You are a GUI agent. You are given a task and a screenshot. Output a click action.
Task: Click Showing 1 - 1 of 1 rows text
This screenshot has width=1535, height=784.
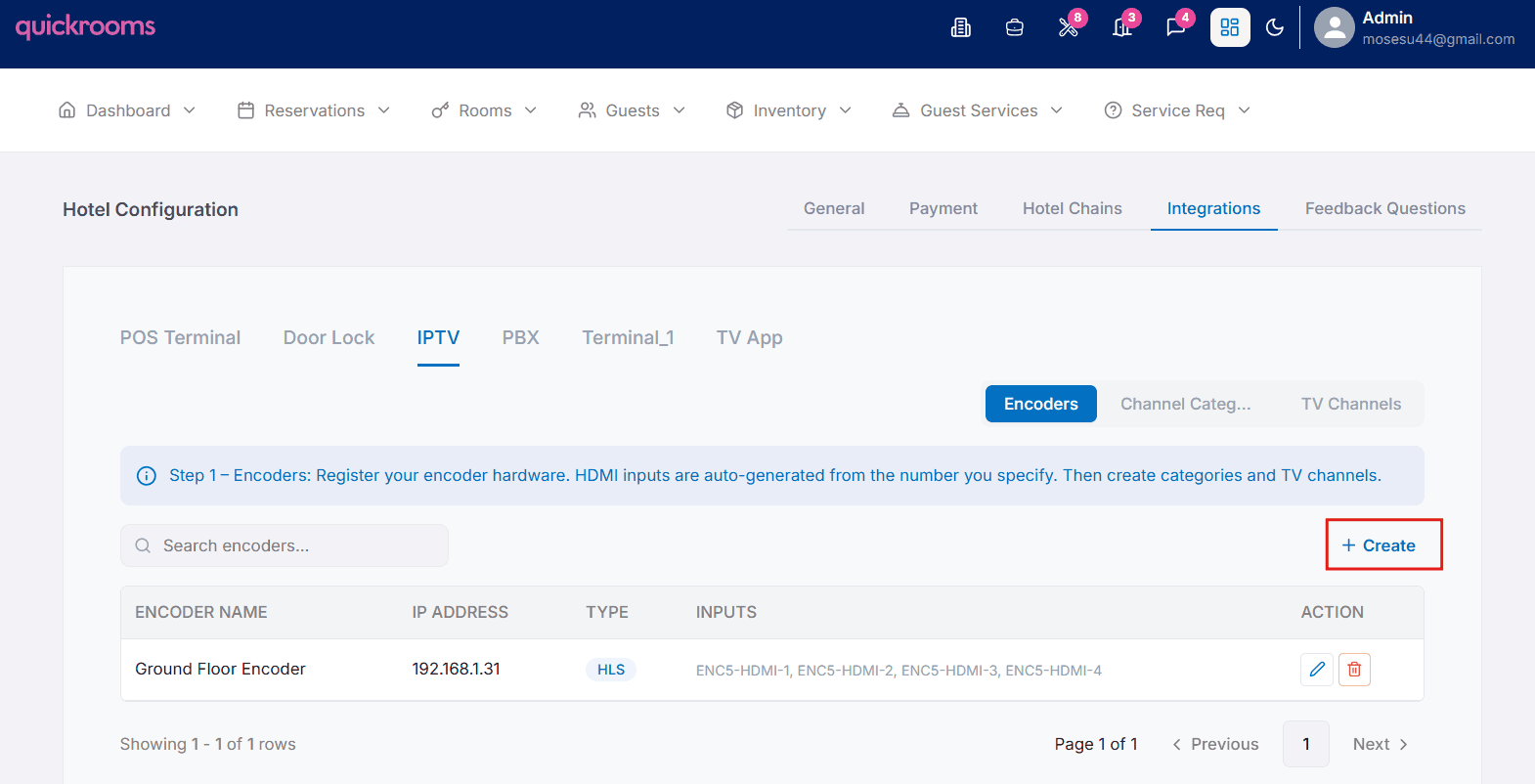(x=208, y=744)
